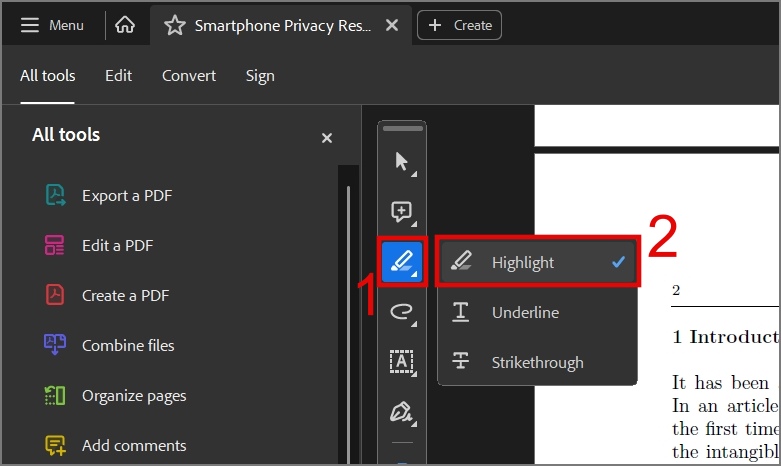Open the Sign tab
Viewport: 781px width, 466px height.
(x=260, y=76)
